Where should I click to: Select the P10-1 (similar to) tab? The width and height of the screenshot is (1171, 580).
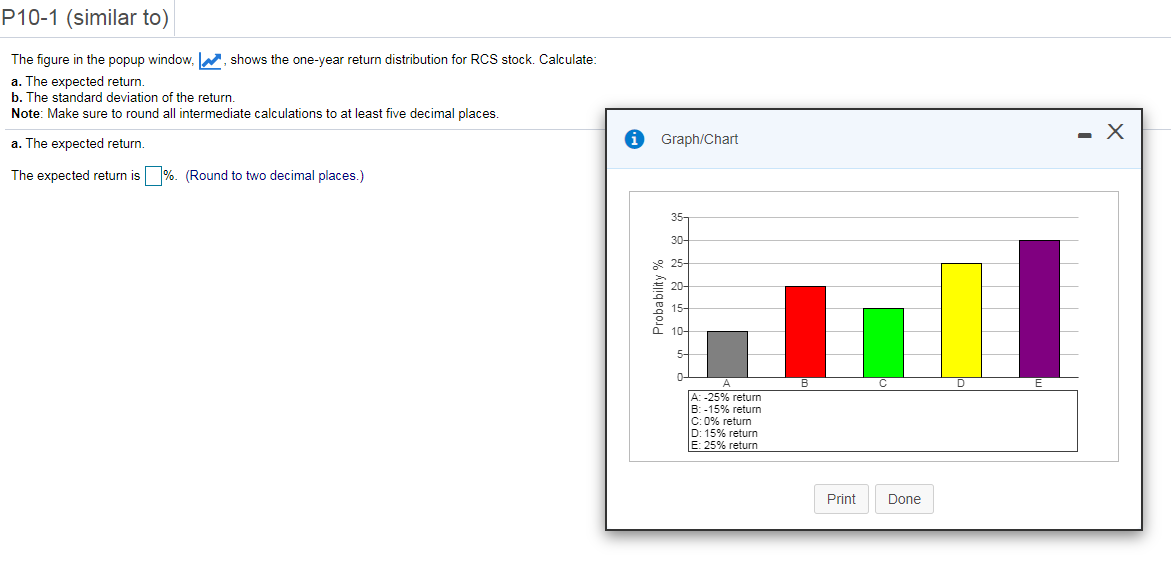pos(85,17)
